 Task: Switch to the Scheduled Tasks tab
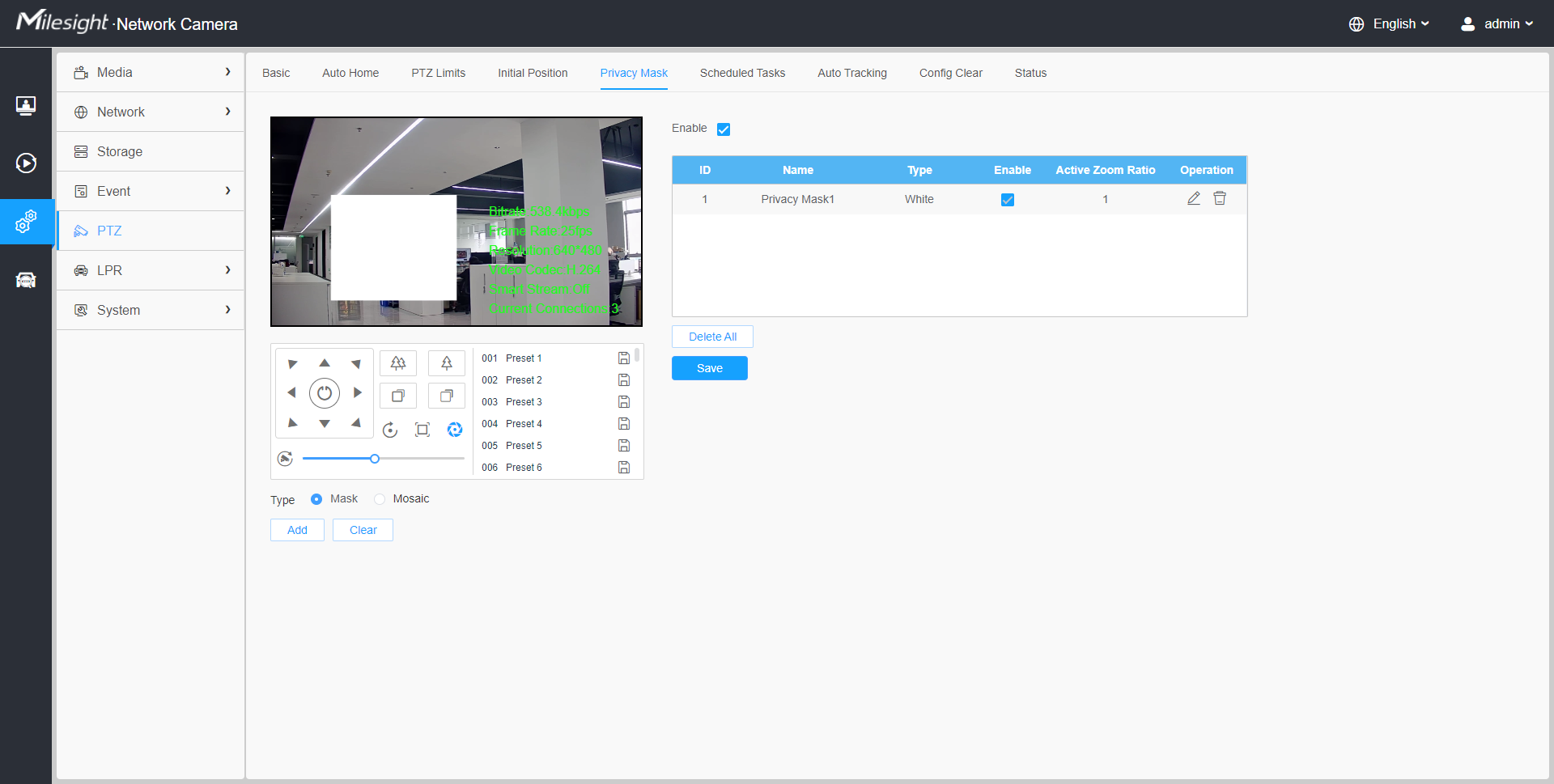[x=742, y=73]
